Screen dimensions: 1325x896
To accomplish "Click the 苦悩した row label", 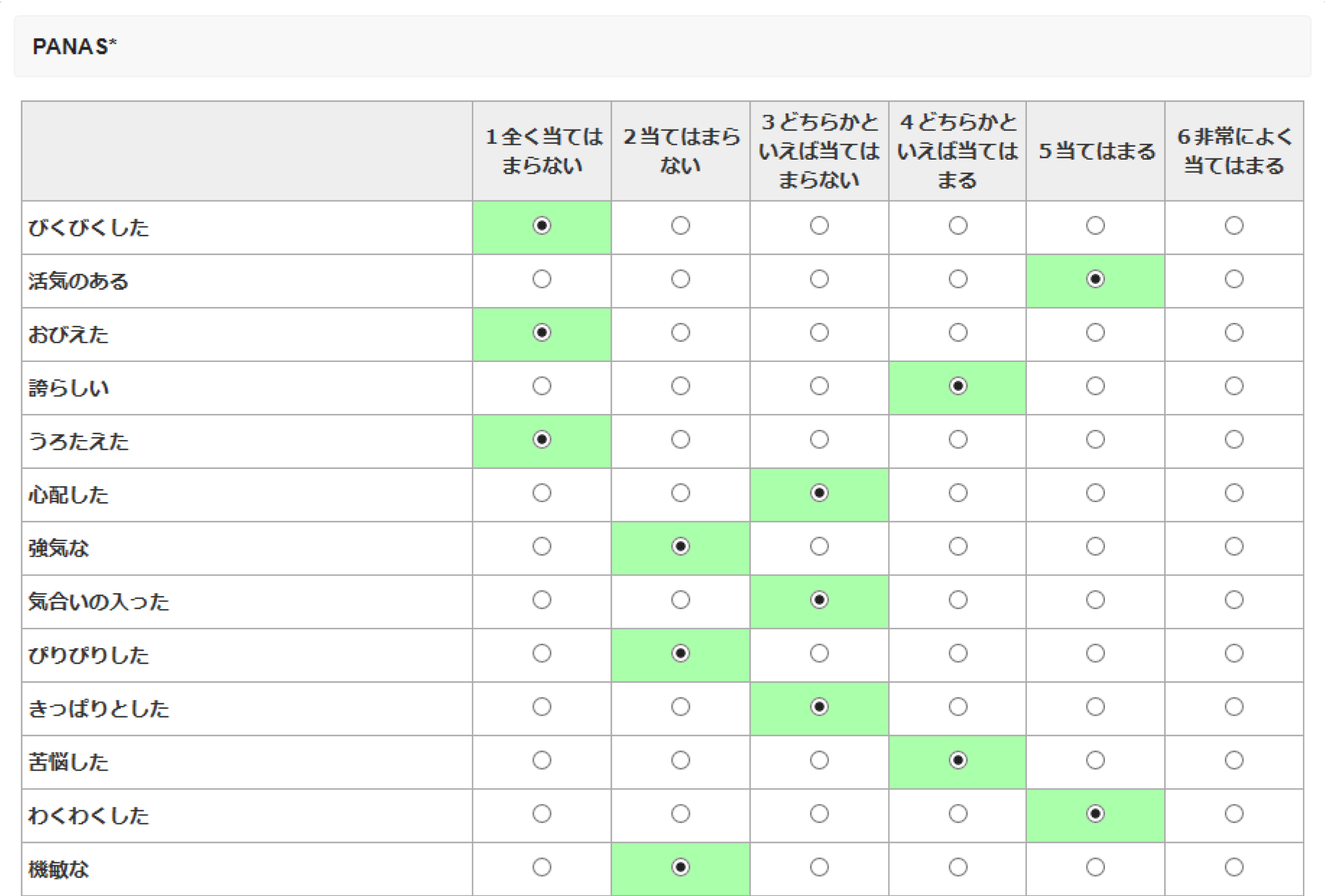I will (68, 762).
